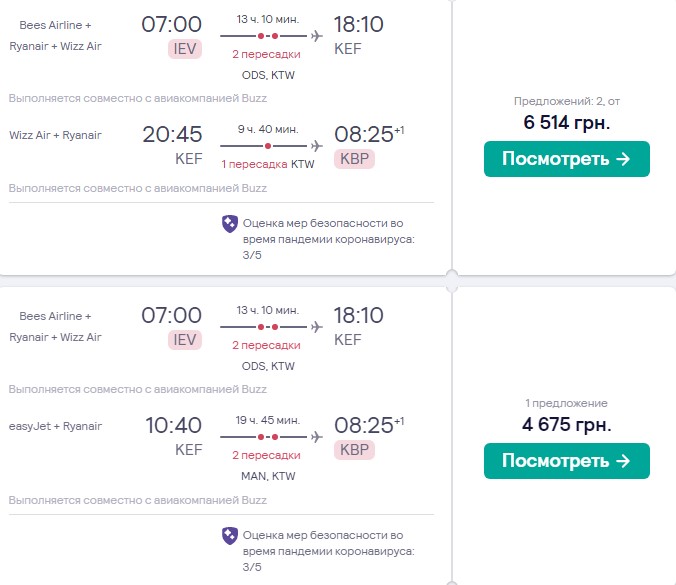Click the 'MAN, KTW' layover airports text

[x=268, y=476]
